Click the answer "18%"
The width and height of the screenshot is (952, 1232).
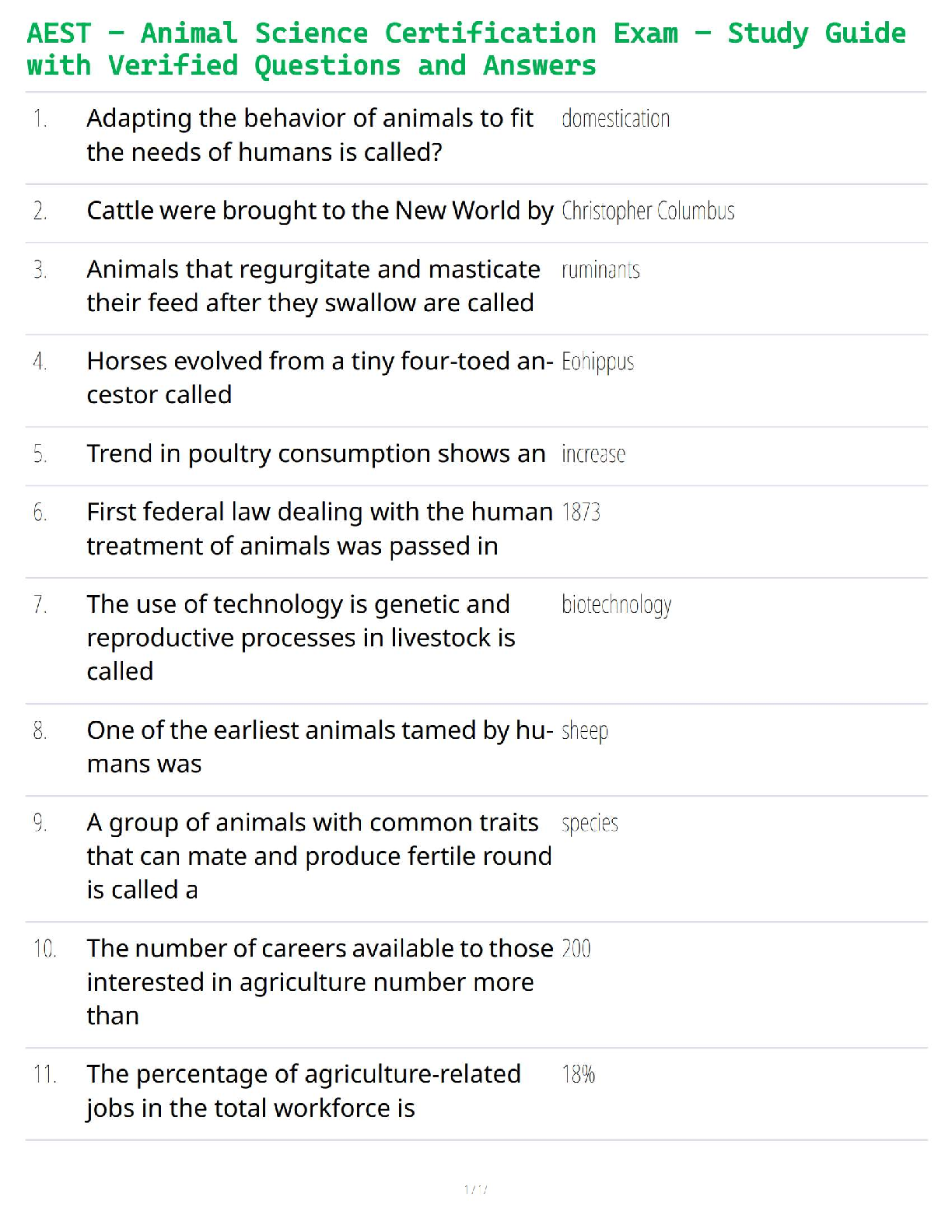click(x=578, y=1075)
